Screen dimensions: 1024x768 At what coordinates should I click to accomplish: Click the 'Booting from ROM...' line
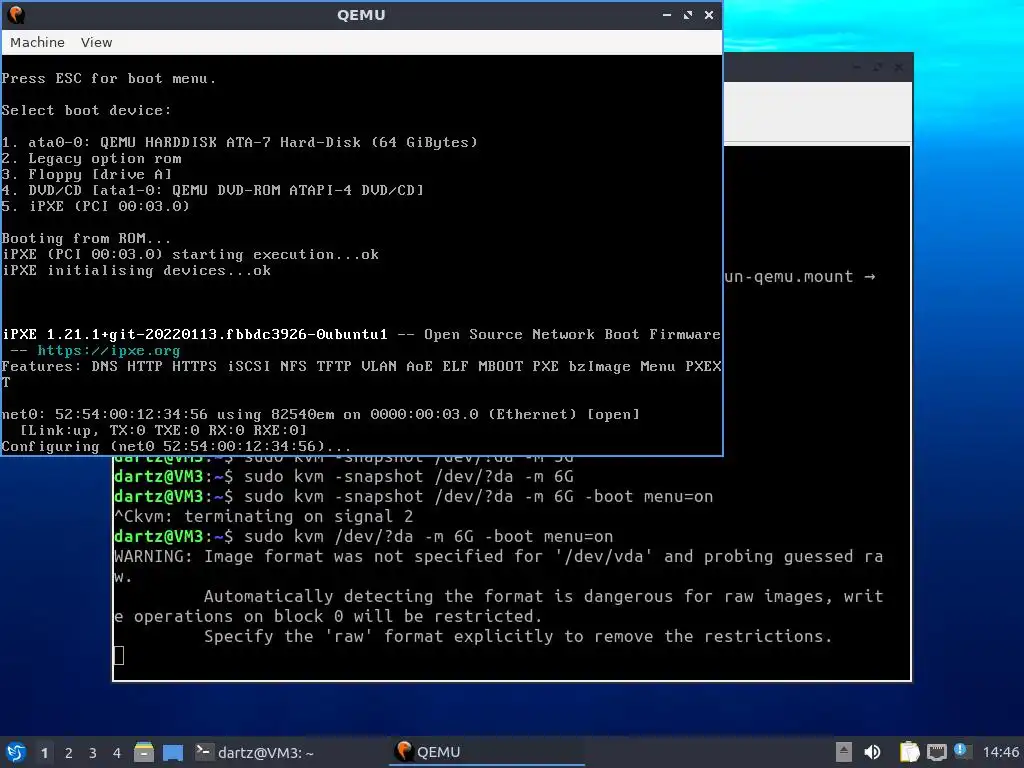click(x=86, y=238)
